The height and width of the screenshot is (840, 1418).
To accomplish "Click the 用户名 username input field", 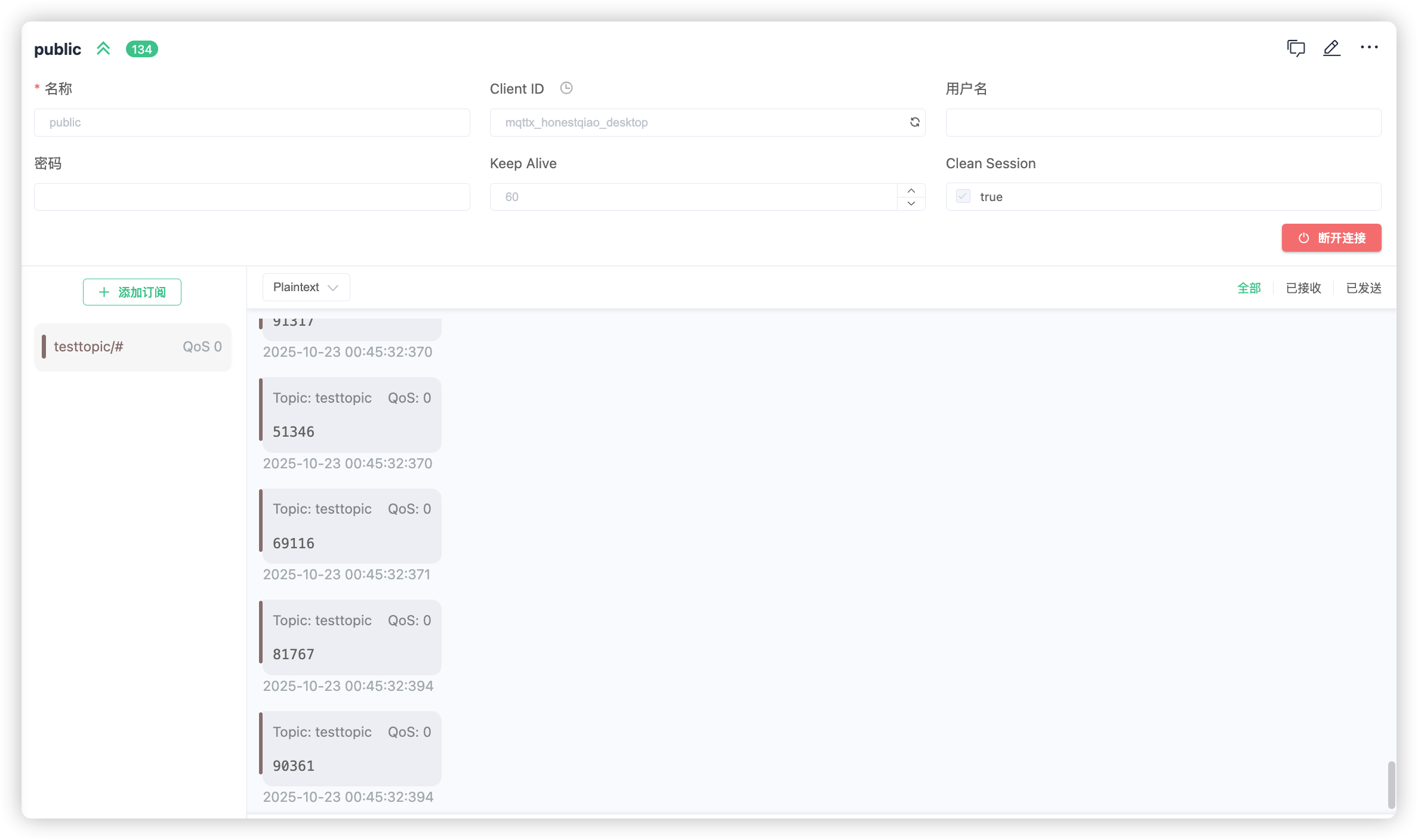I will pyautogui.click(x=1163, y=122).
